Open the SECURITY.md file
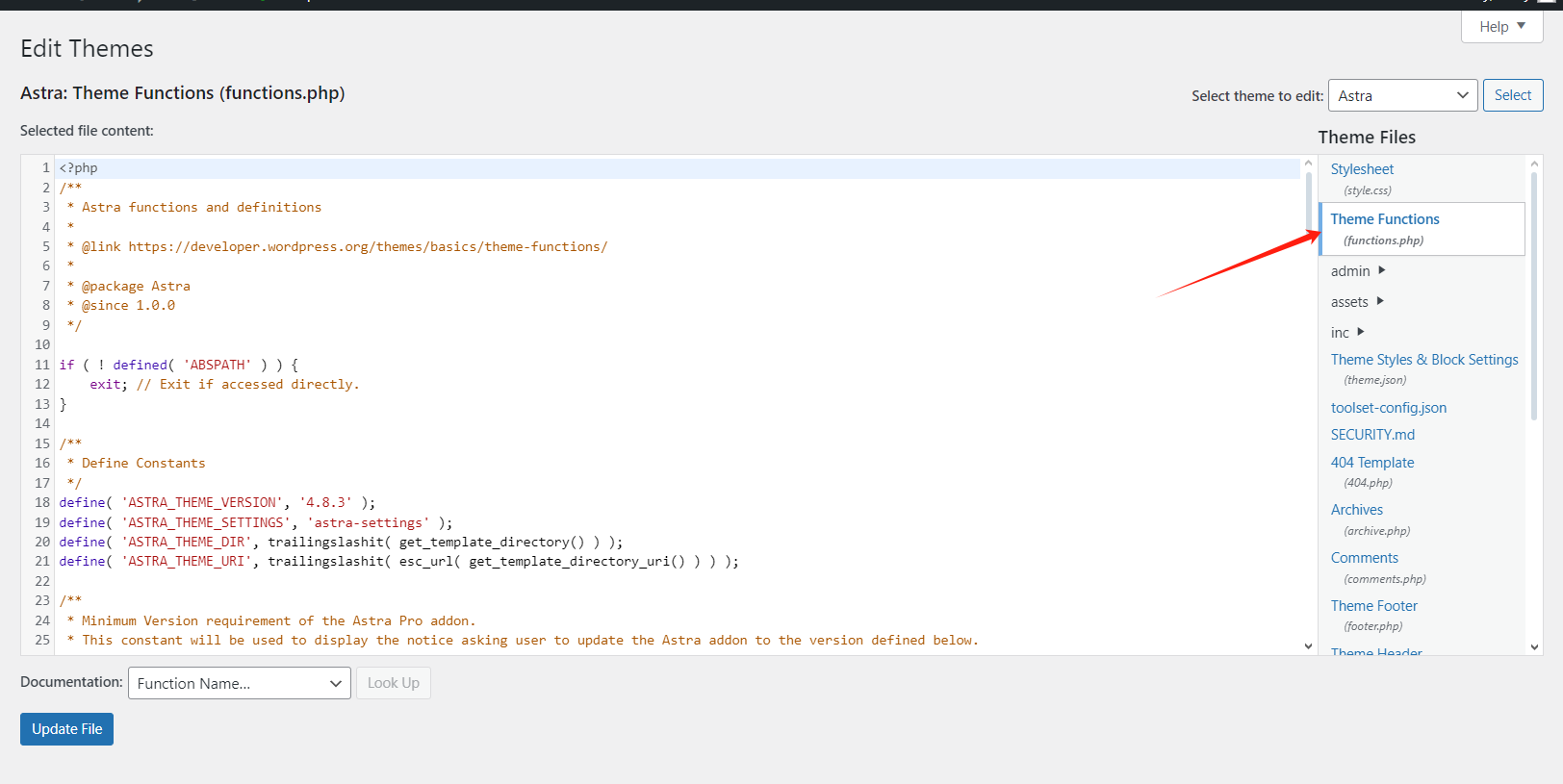Viewport: 1563px width, 784px height. coord(1372,435)
